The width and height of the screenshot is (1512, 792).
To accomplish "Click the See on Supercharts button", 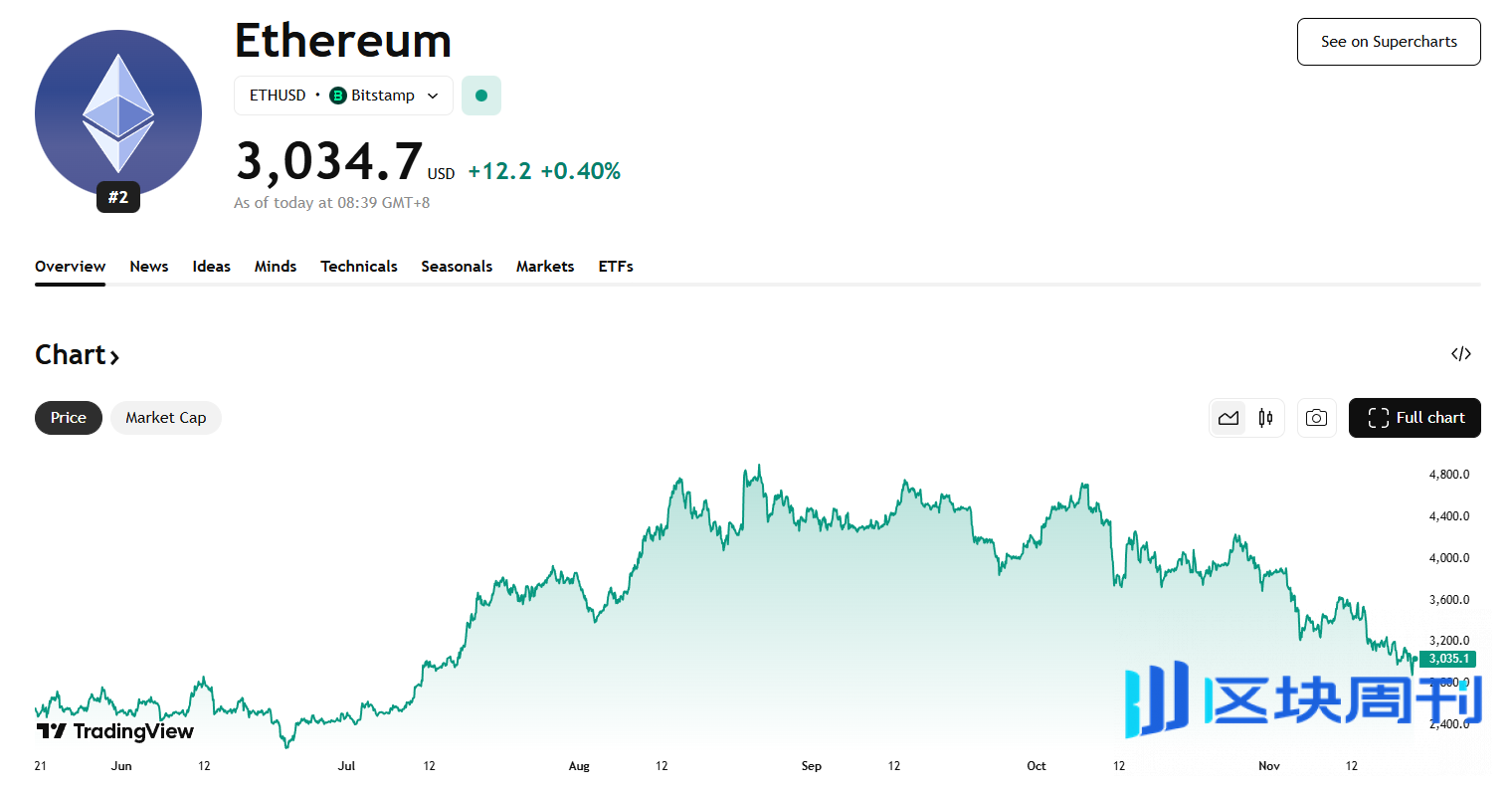I will coord(1389,42).
